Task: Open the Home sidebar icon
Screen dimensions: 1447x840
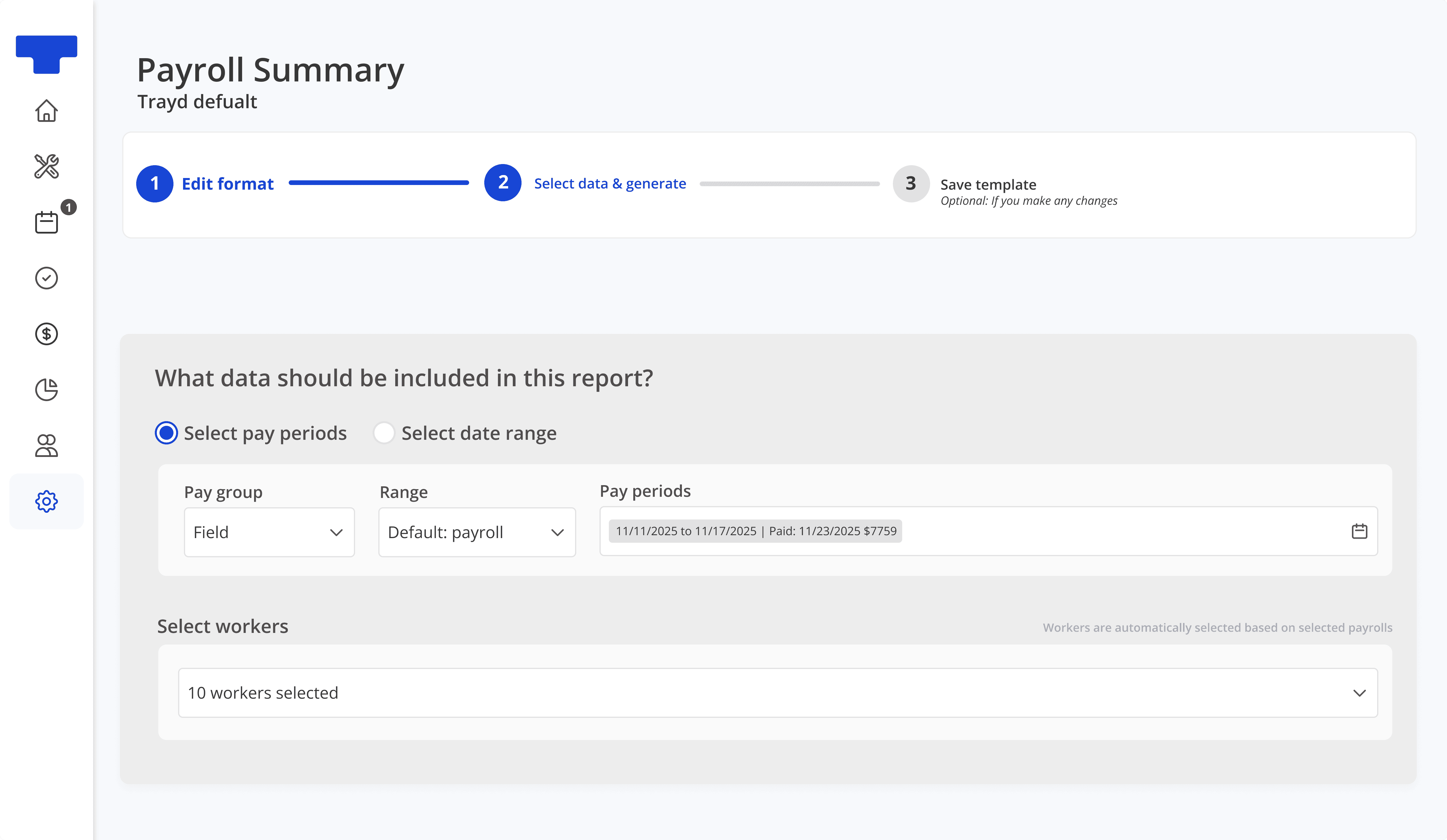Action: [47, 111]
